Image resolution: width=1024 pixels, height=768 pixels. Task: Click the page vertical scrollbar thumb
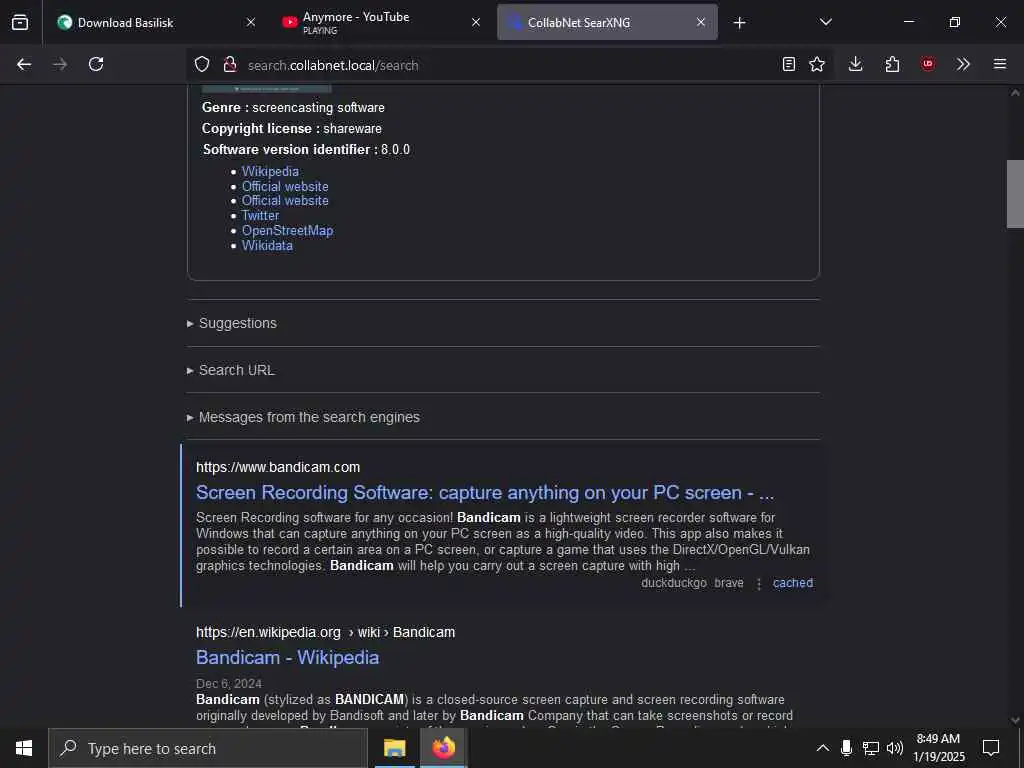pyautogui.click(x=1015, y=194)
